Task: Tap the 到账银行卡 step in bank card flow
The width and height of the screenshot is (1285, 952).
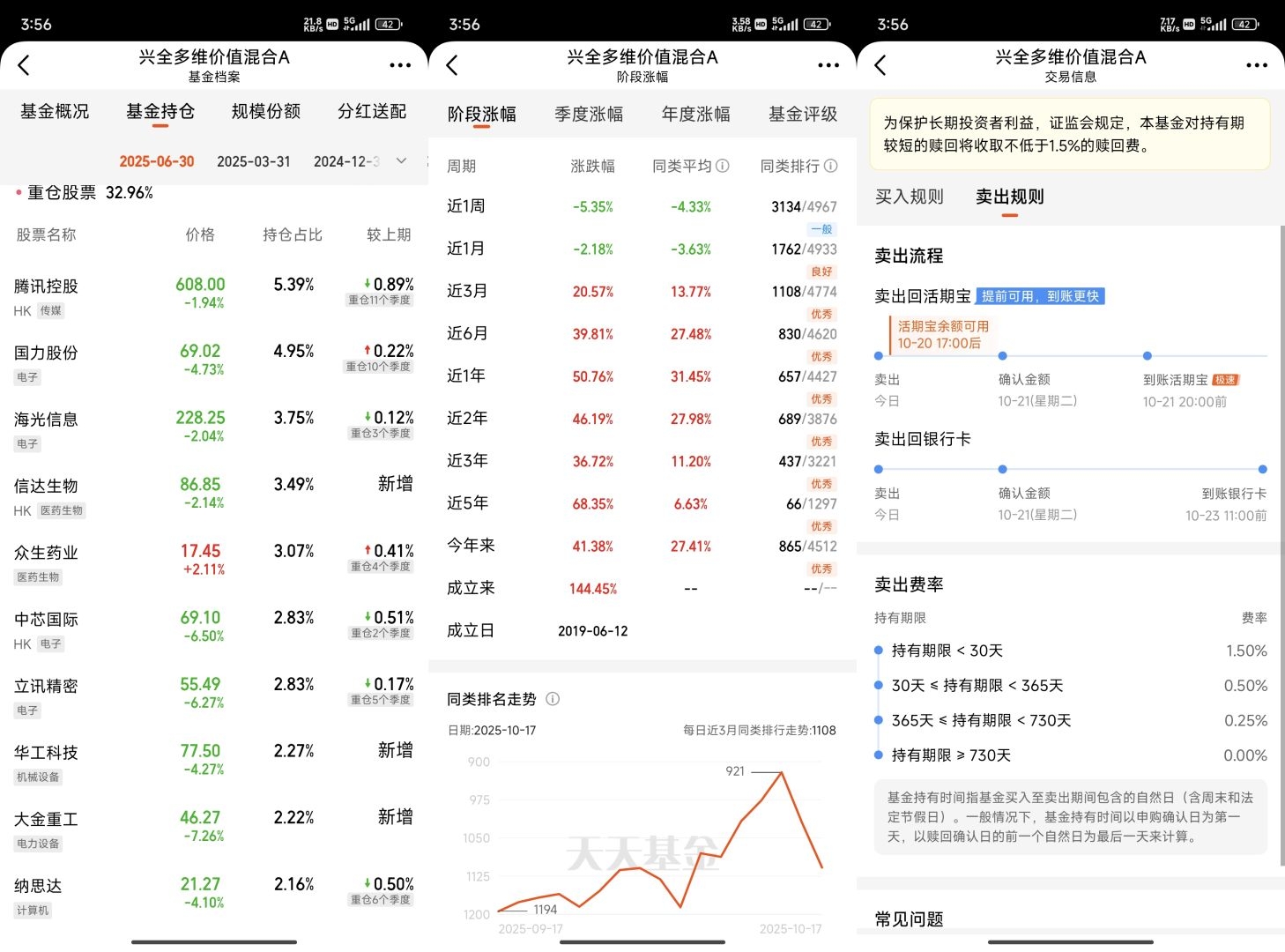Action: tap(1234, 494)
